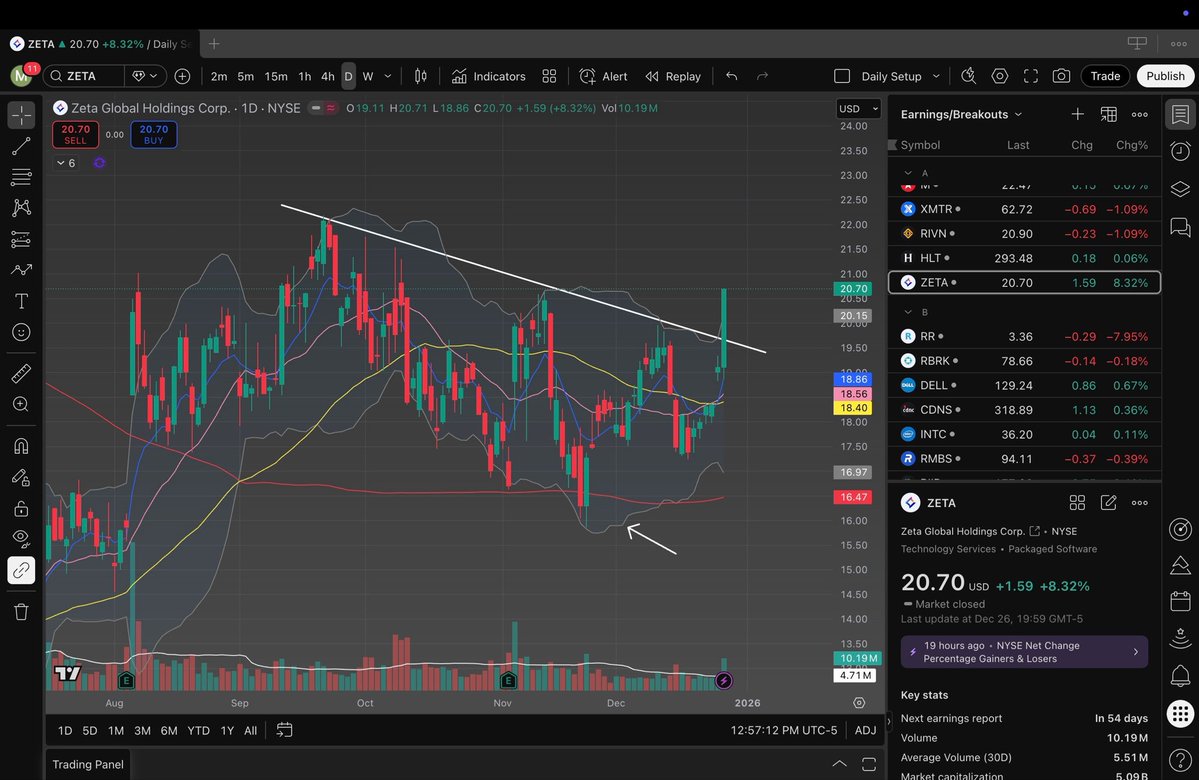
Task: Open the timeframe list dropdown arrow
Action: (x=388, y=76)
